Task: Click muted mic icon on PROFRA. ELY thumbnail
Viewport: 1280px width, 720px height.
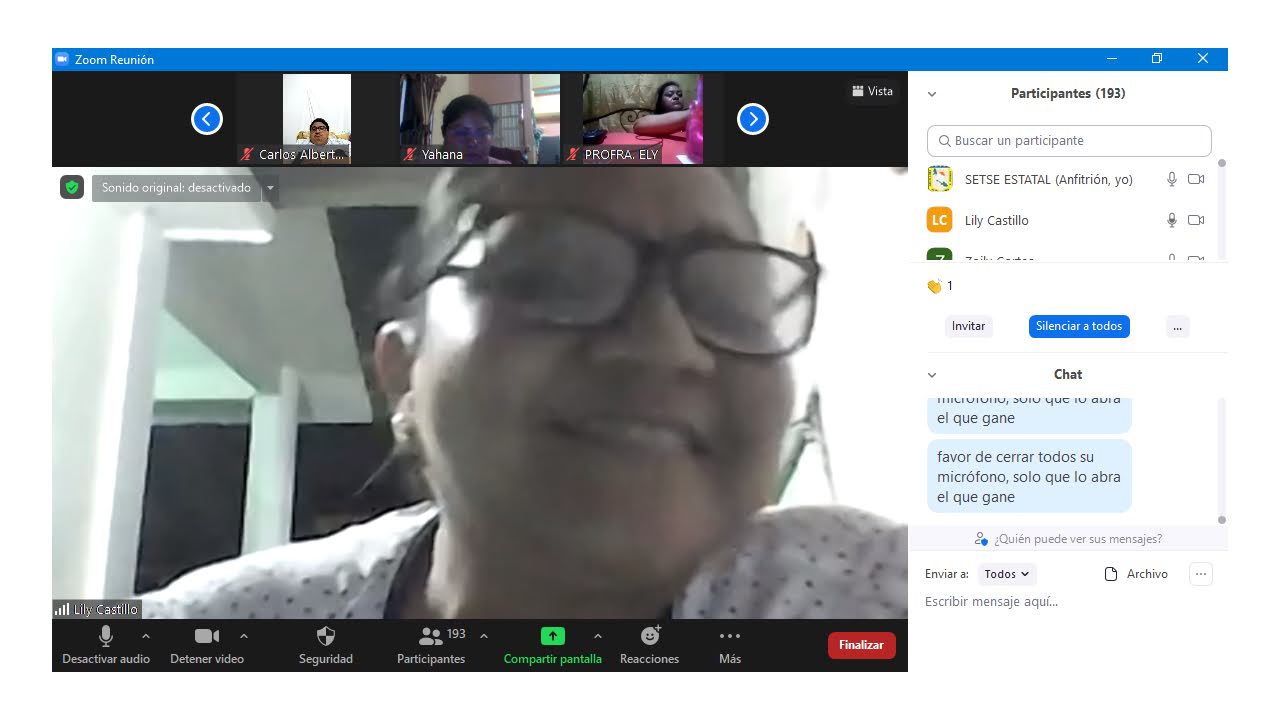Action: (573, 155)
